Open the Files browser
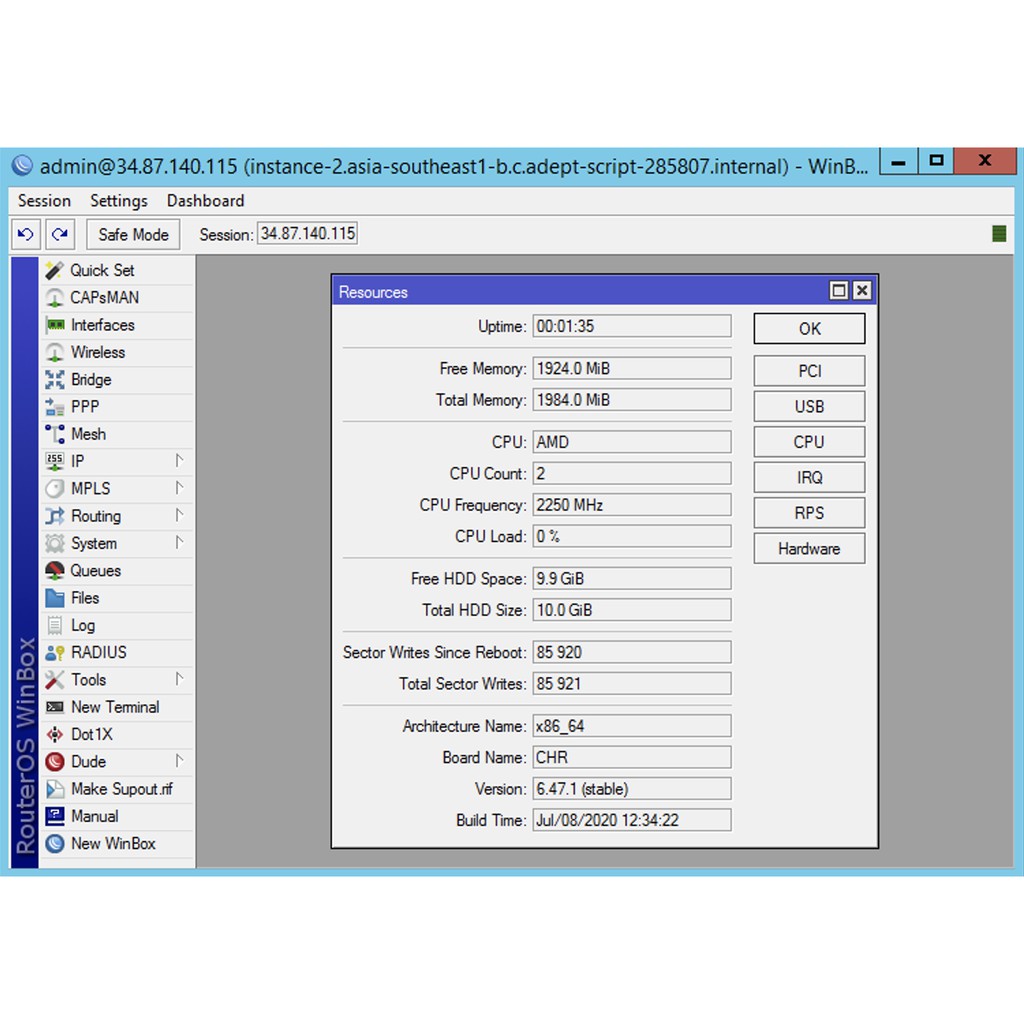 (x=87, y=598)
